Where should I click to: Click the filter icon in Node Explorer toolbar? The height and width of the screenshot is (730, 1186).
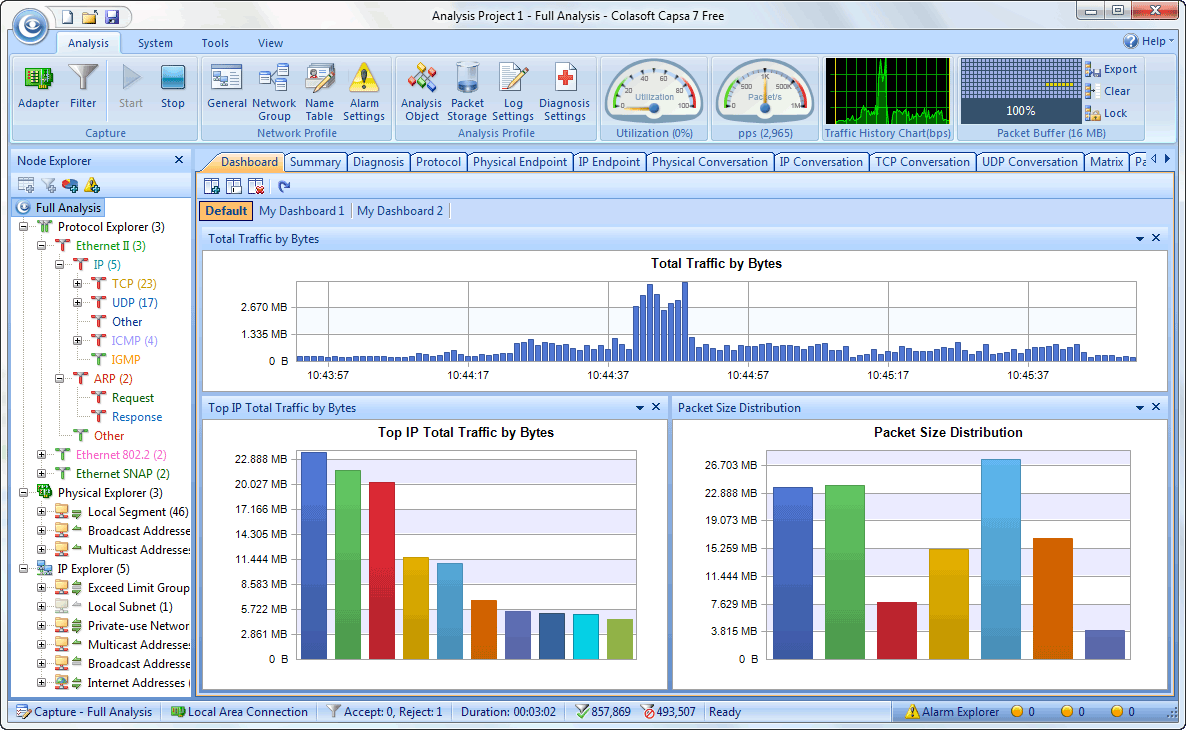tap(48, 185)
